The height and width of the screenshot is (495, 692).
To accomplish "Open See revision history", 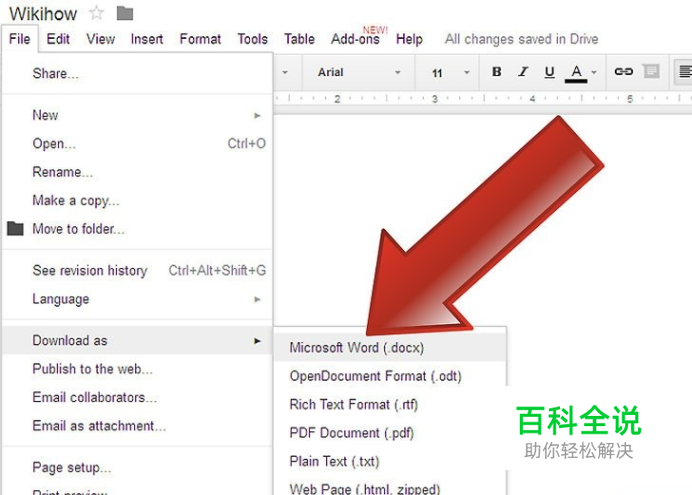I will [x=138, y=270].
